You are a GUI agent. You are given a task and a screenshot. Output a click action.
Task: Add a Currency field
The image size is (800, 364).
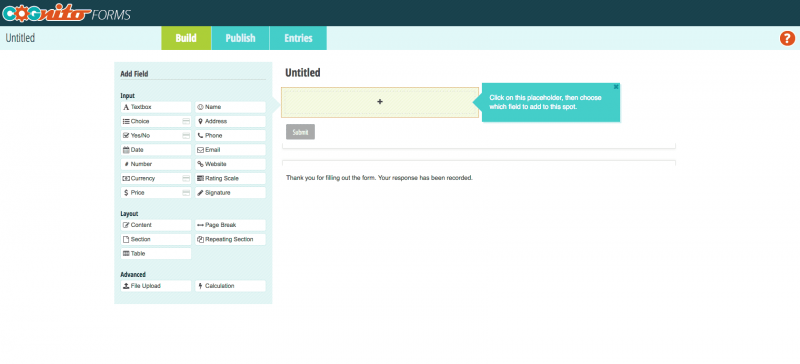(x=156, y=179)
